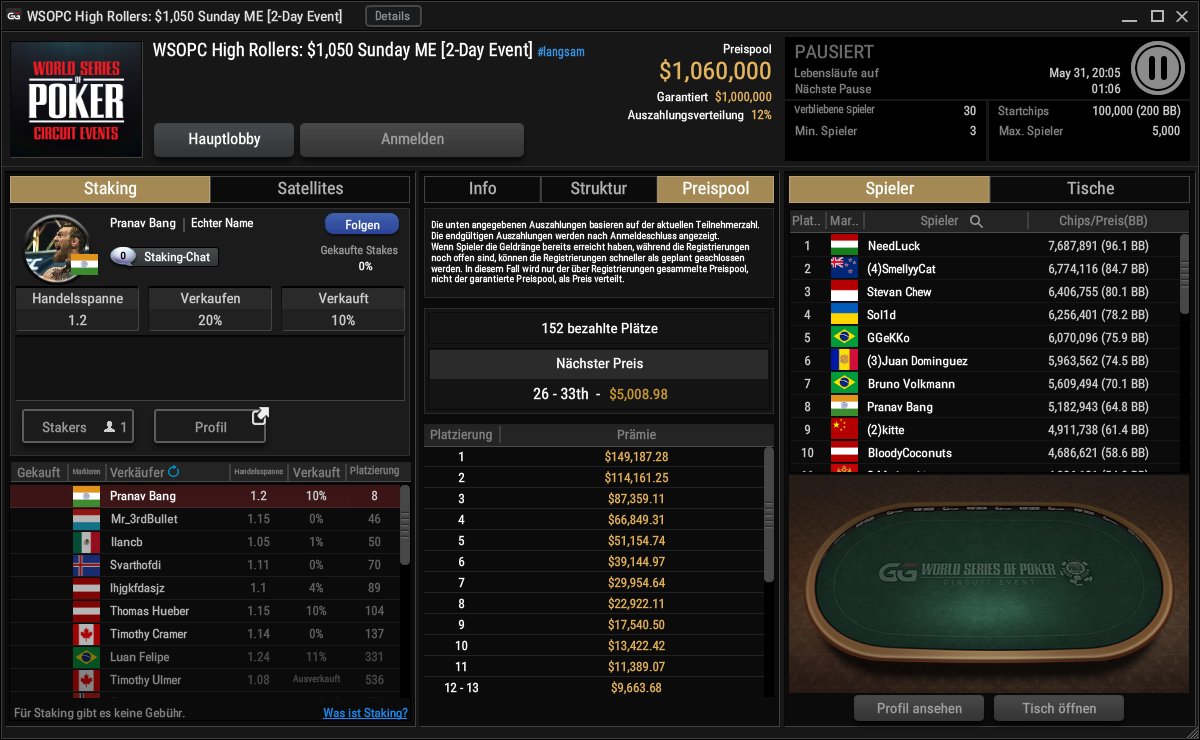
Task: Open the Hauptlobby
Action: [224, 140]
